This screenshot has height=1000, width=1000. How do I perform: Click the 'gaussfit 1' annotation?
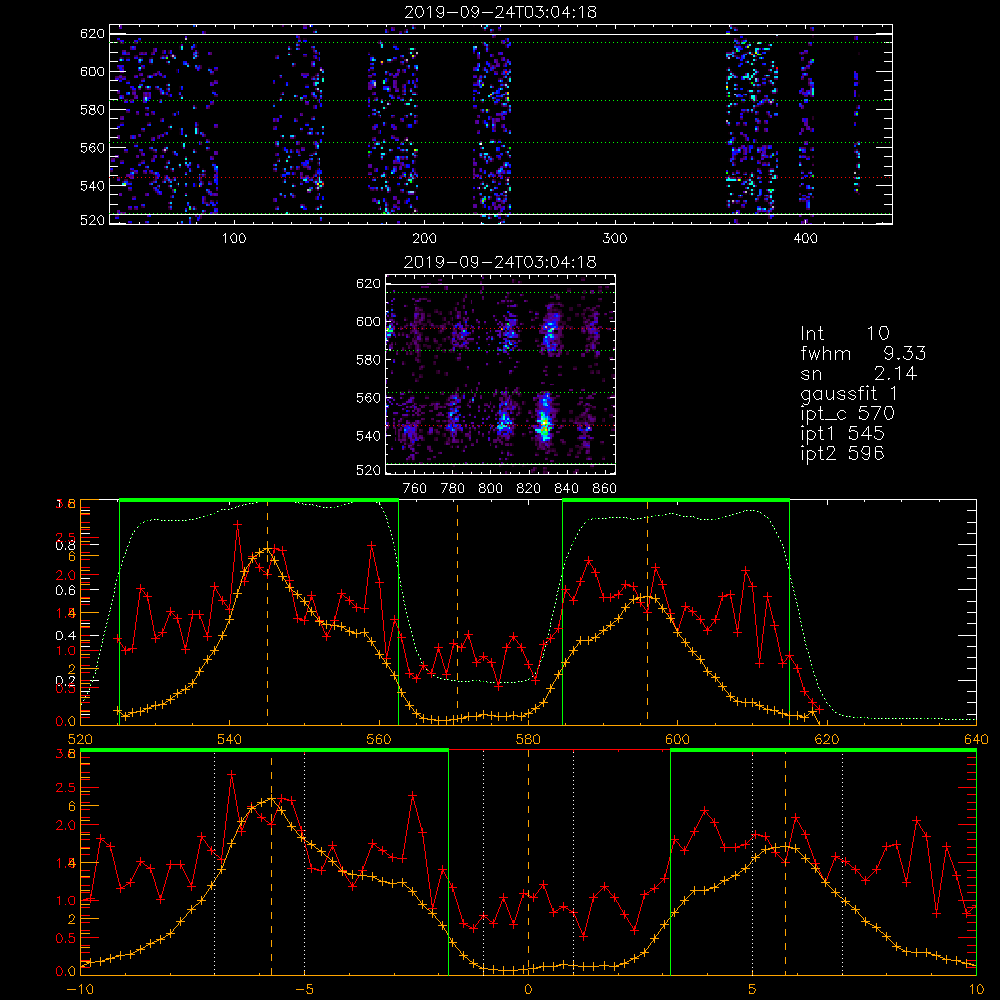[849, 393]
